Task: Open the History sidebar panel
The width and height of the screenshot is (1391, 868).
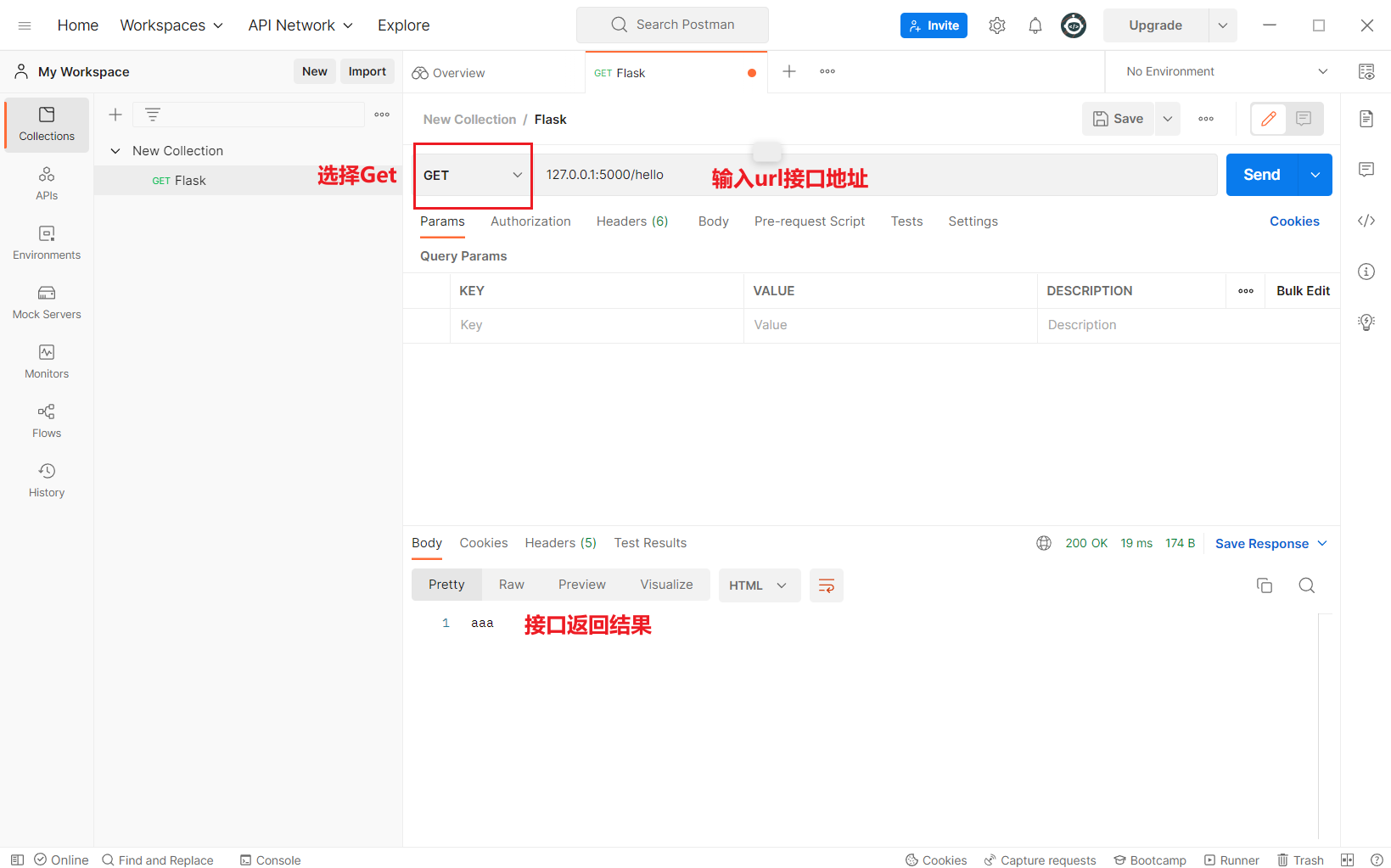Action: [x=47, y=481]
